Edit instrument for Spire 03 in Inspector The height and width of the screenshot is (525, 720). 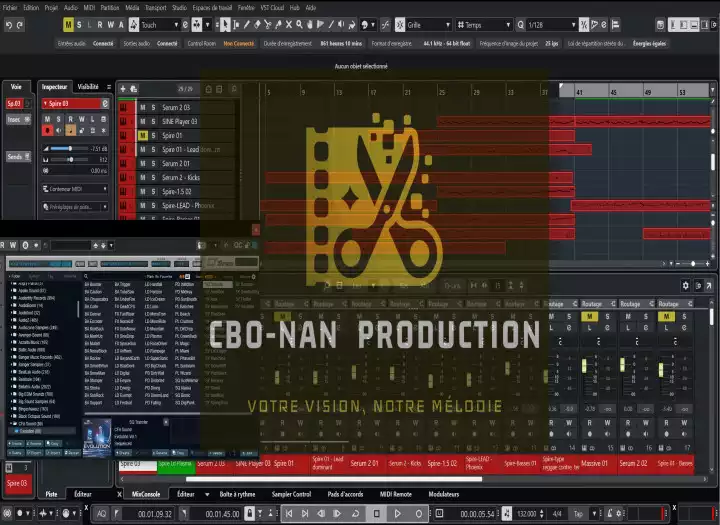click(105, 103)
